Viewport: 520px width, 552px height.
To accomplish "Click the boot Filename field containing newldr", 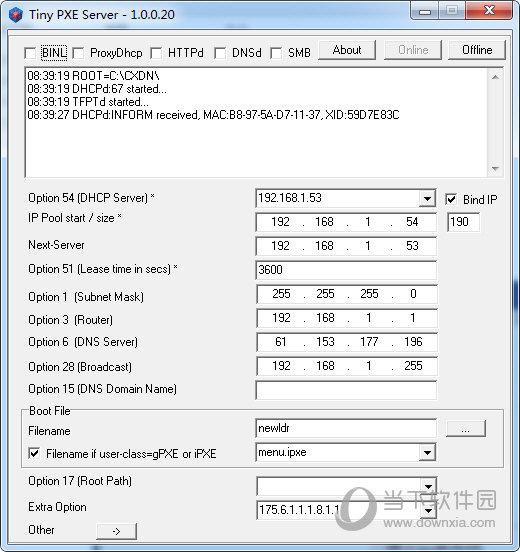I will pyautogui.click(x=346, y=428).
